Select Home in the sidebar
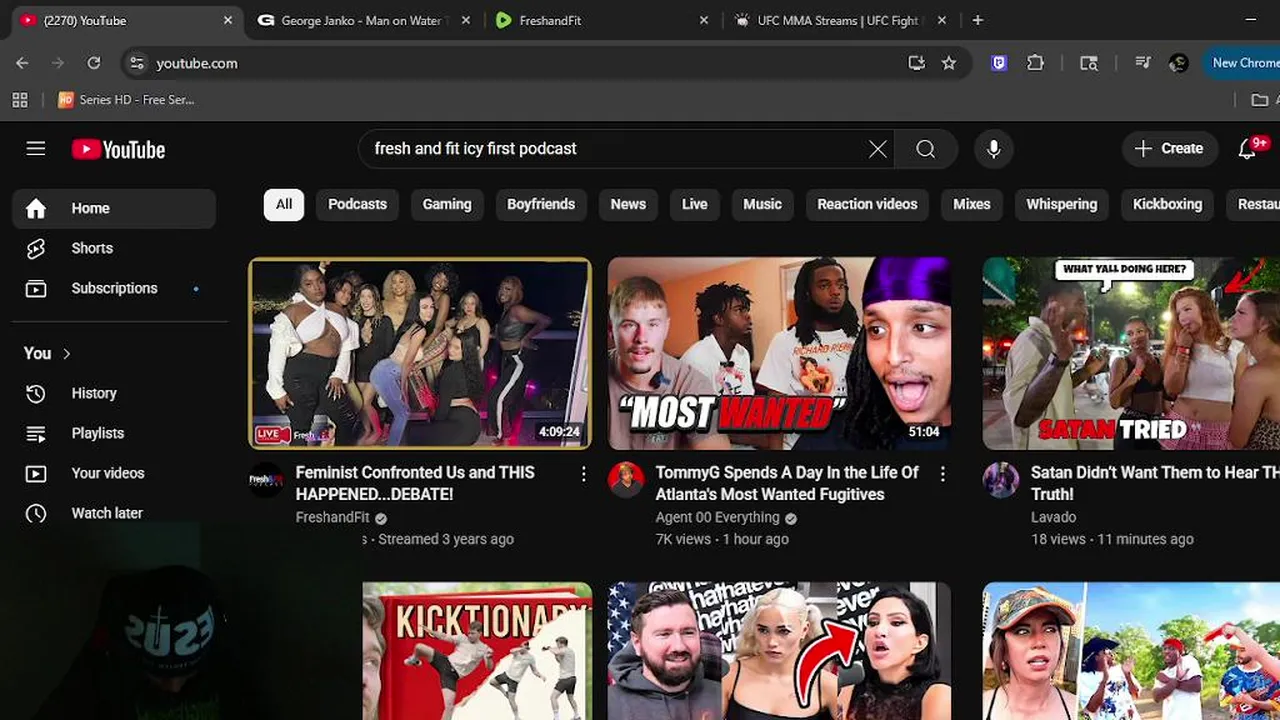 (x=114, y=208)
